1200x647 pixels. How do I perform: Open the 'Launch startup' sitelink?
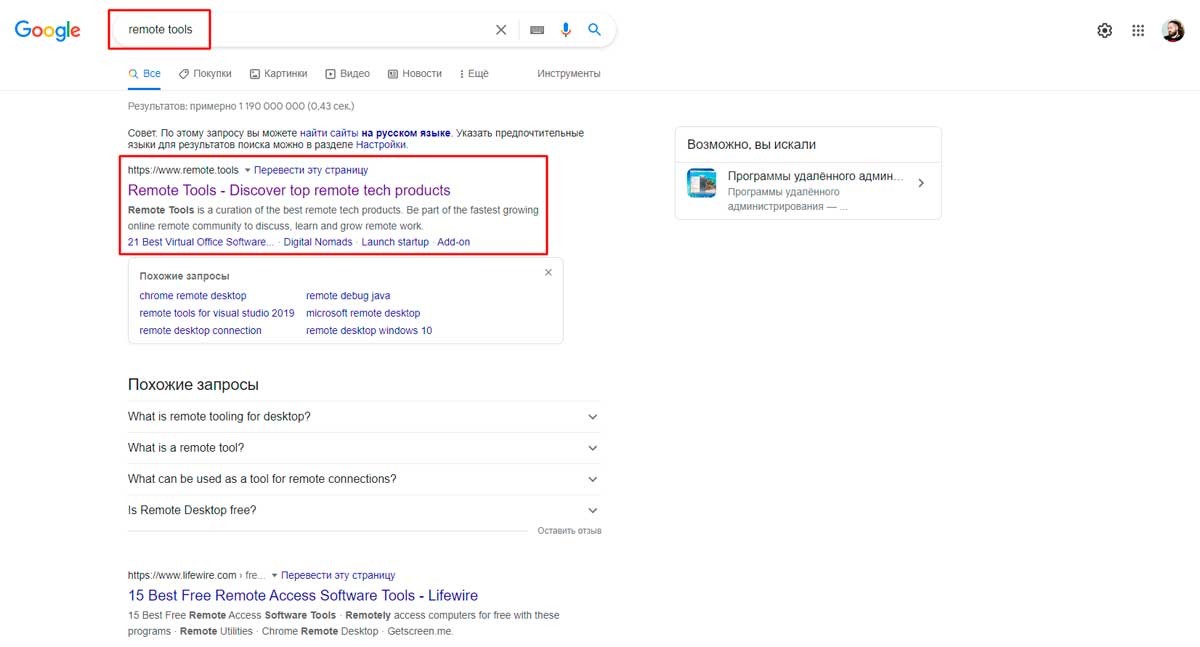tap(395, 242)
